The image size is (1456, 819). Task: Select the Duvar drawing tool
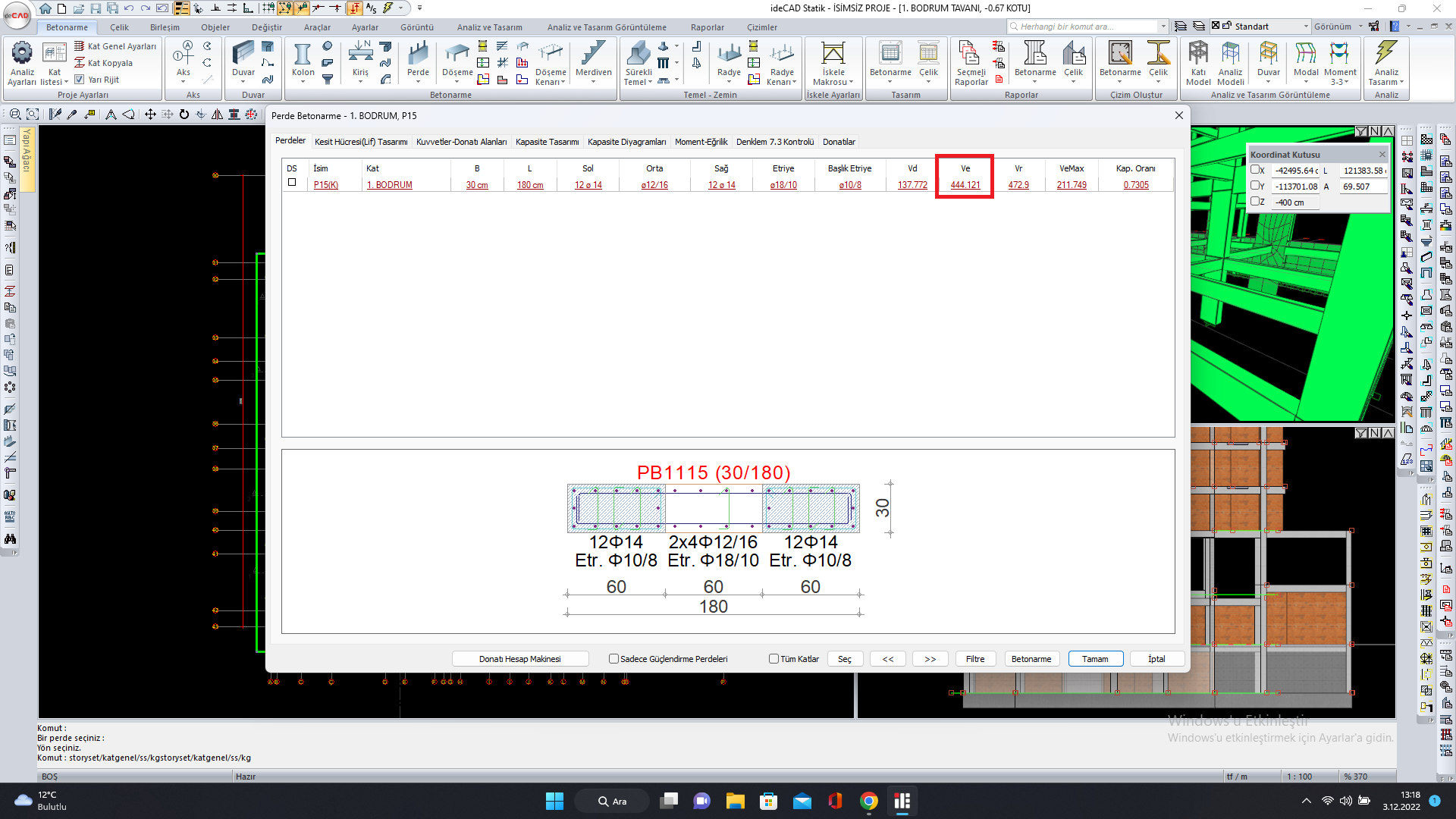tap(243, 61)
